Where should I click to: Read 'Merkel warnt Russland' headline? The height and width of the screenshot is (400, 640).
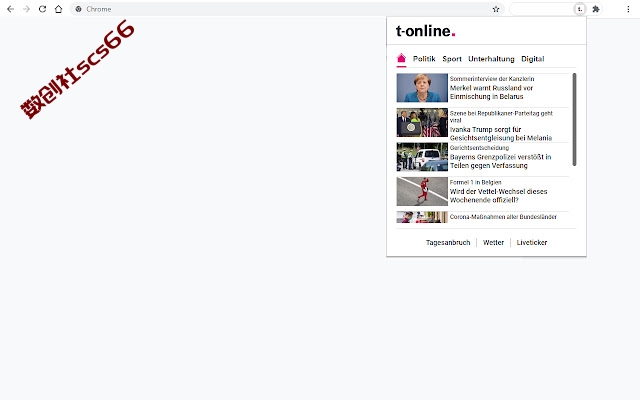491,92
